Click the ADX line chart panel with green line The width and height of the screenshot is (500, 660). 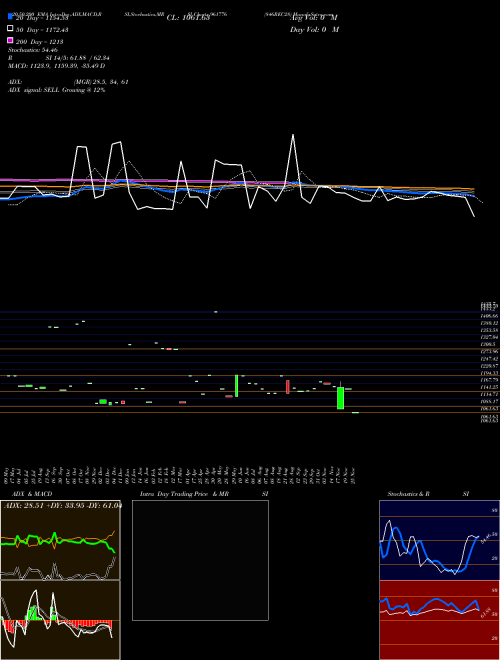coord(60,540)
